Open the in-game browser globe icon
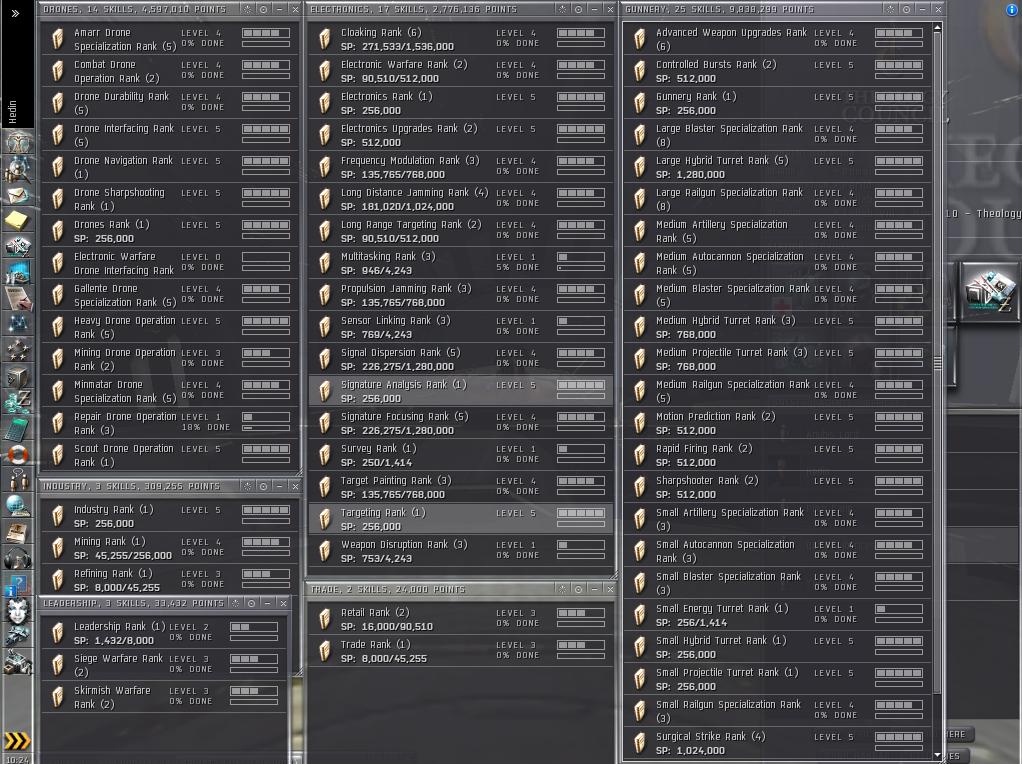This screenshot has height=764, width=1022. (x=18, y=505)
